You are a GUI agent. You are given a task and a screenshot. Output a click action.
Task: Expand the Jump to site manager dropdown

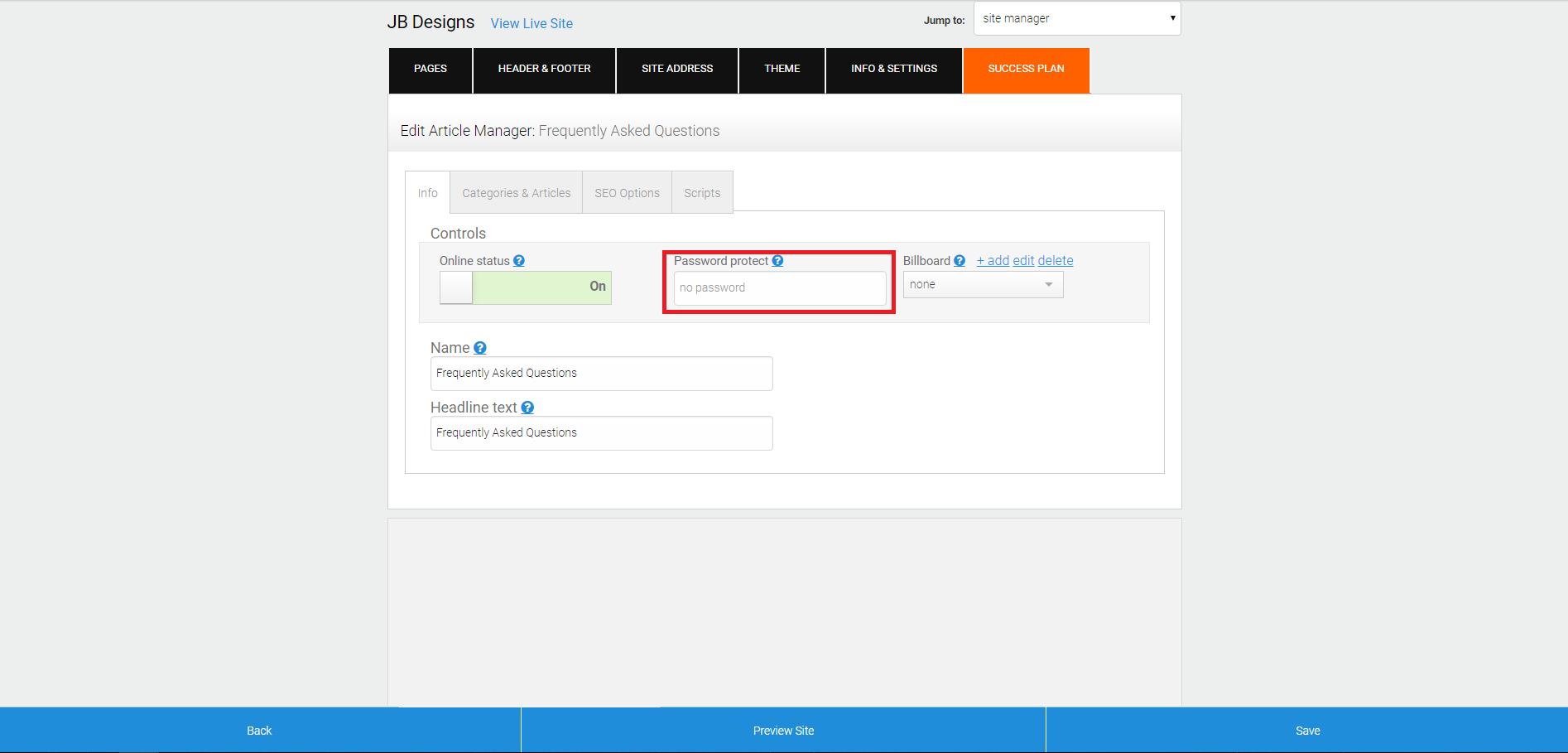[x=1077, y=18]
